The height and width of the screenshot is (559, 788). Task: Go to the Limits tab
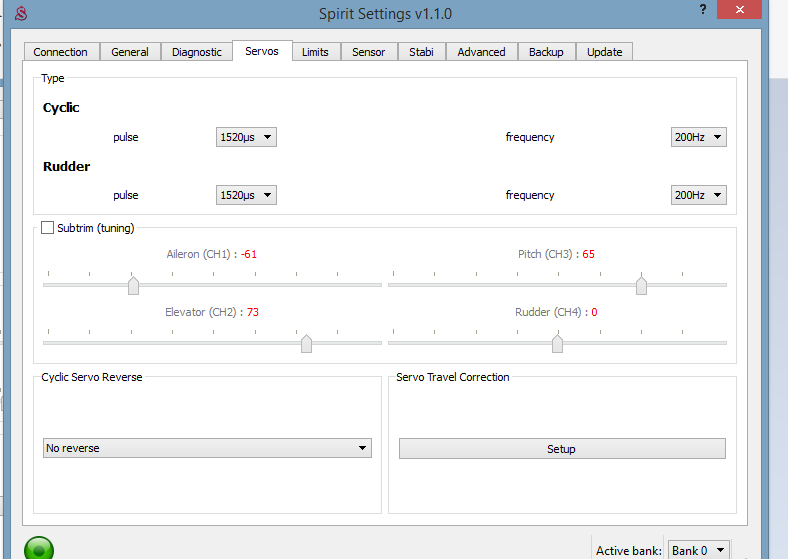tap(315, 52)
